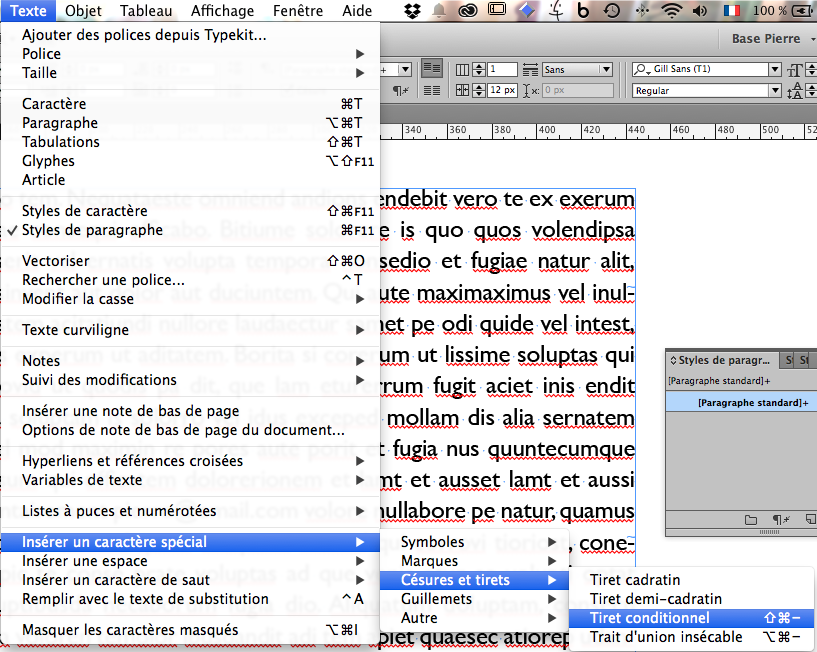Click the battery status icon

[x=802, y=10]
